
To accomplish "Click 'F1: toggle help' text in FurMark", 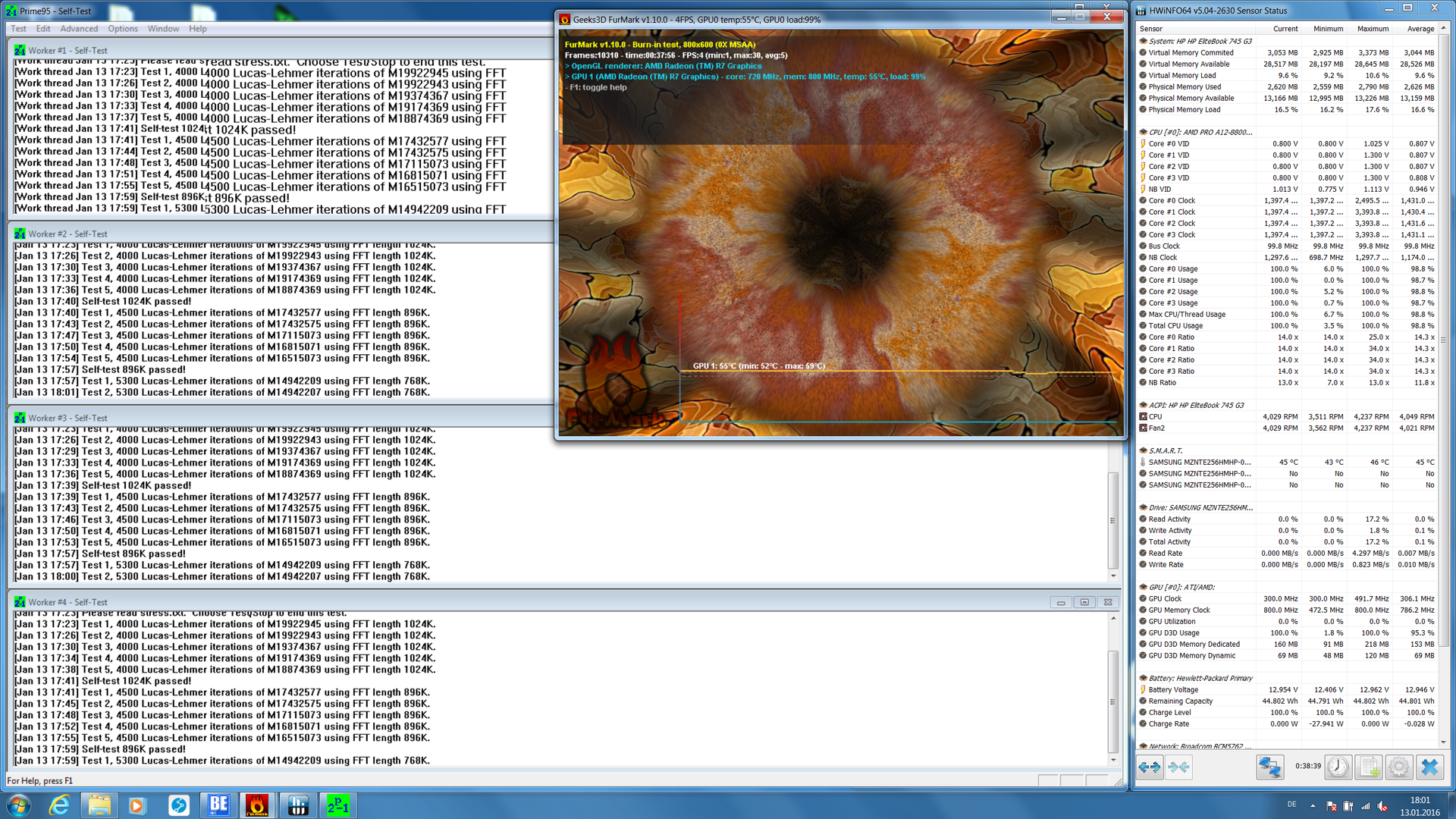I will click(598, 87).
